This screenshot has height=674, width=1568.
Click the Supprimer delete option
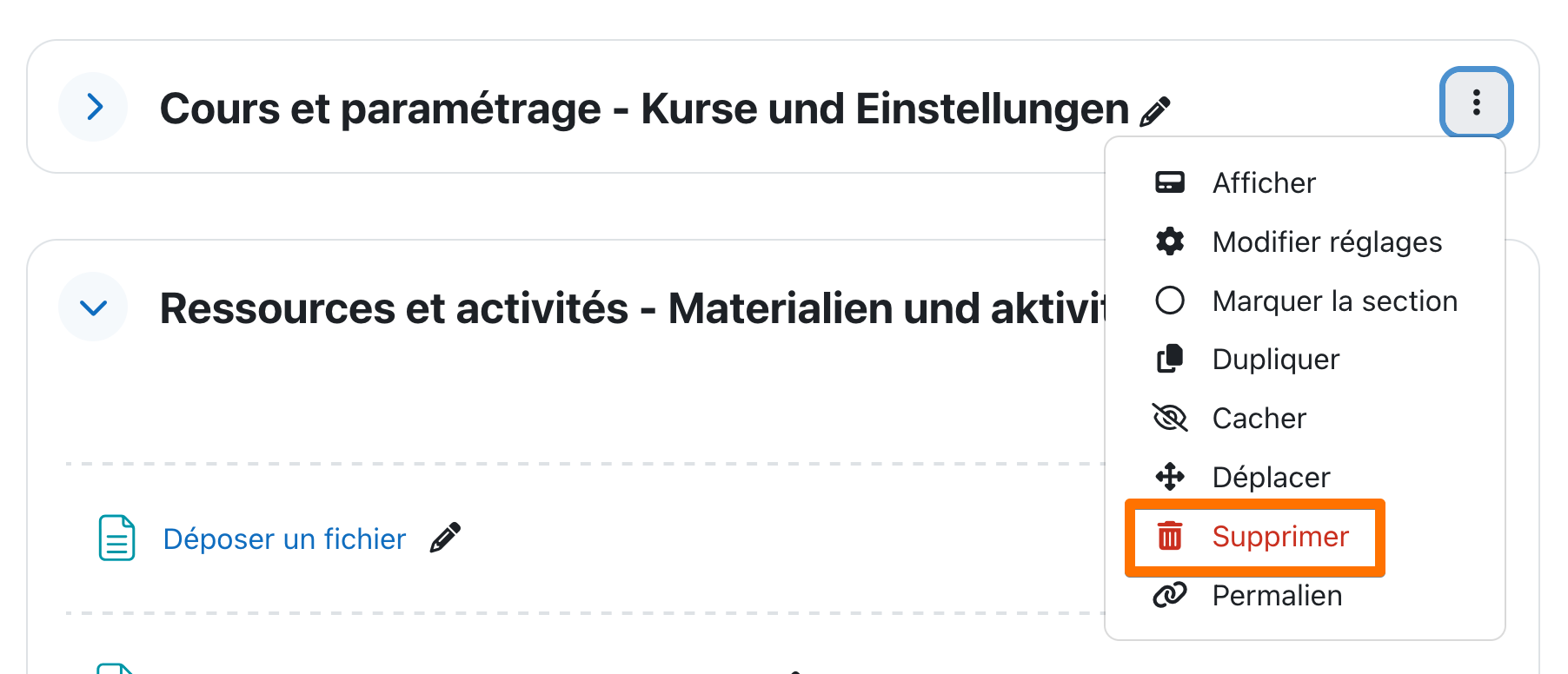click(1279, 537)
